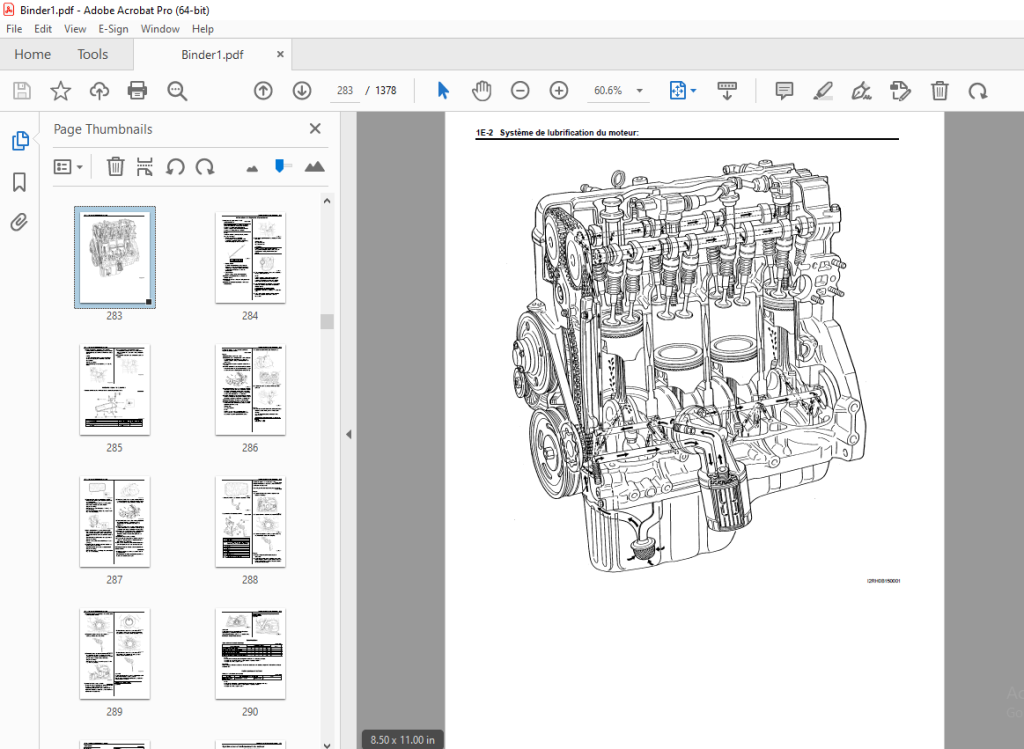Go to previous page arrow
The width and height of the screenshot is (1024, 749).
[x=263, y=91]
